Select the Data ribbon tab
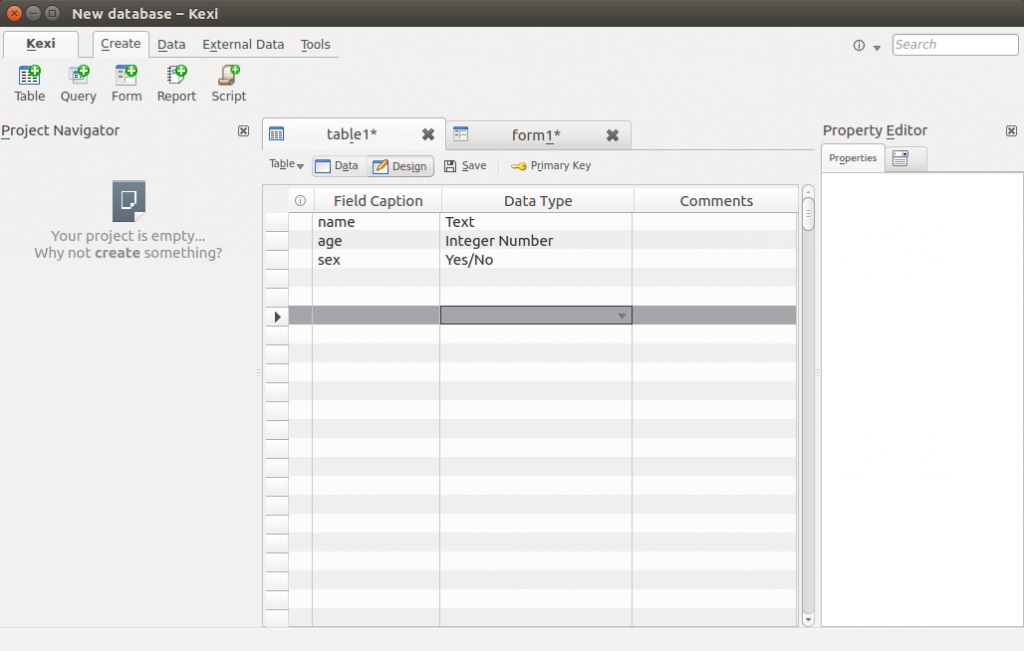 (x=171, y=44)
